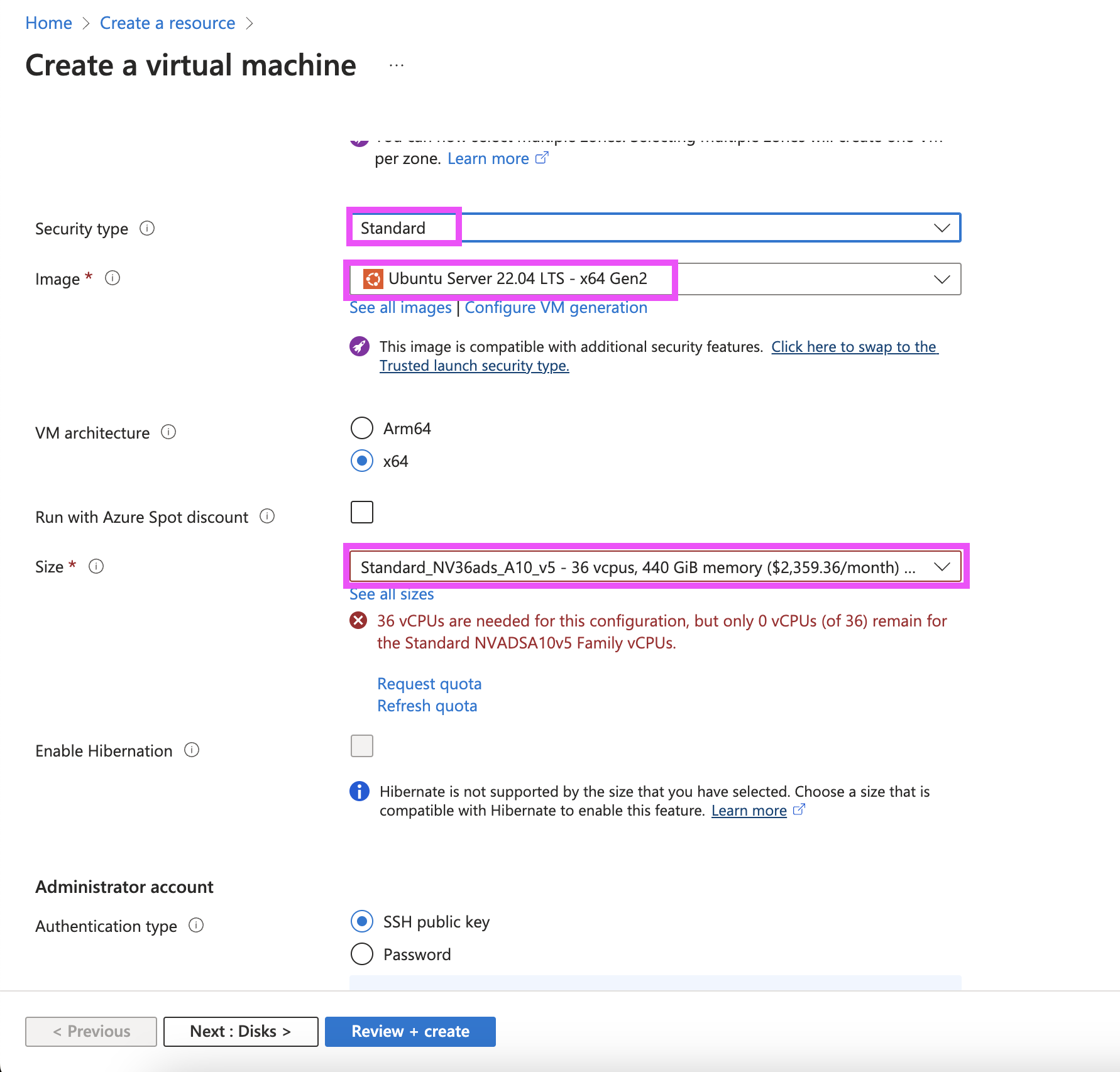
Task: Click red error icon beside vCPU message
Action: click(358, 621)
